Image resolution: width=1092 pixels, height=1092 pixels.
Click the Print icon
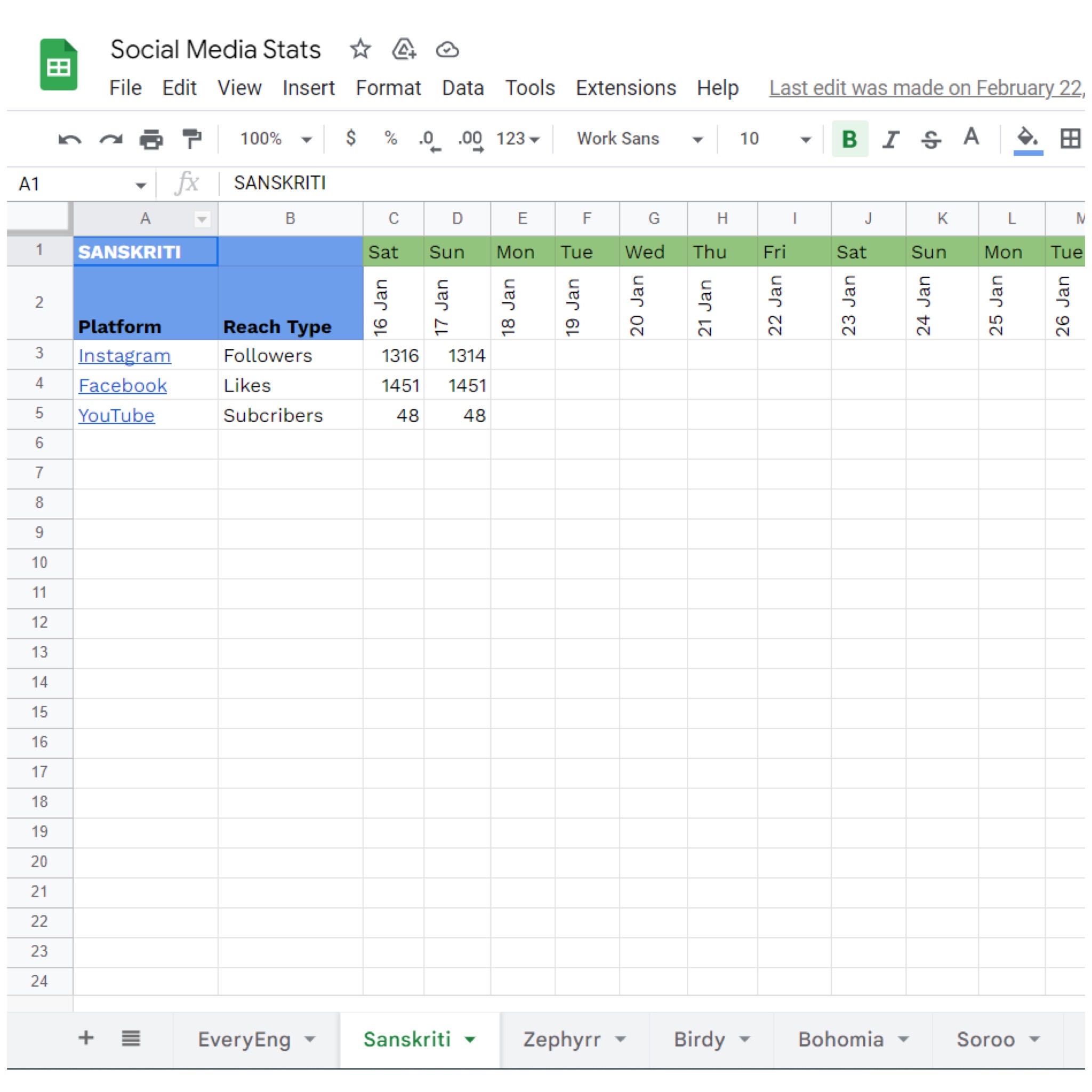click(151, 139)
